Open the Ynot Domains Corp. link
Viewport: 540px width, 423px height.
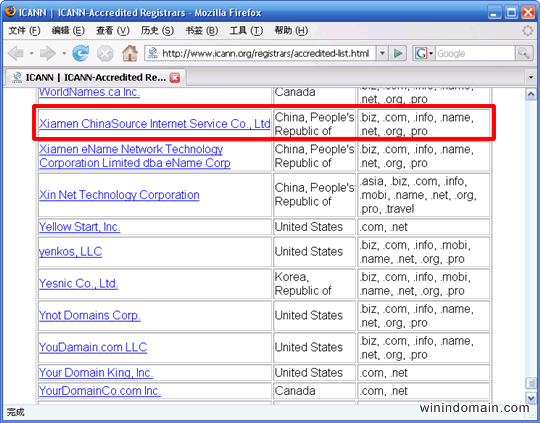click(x=90, y=316)
